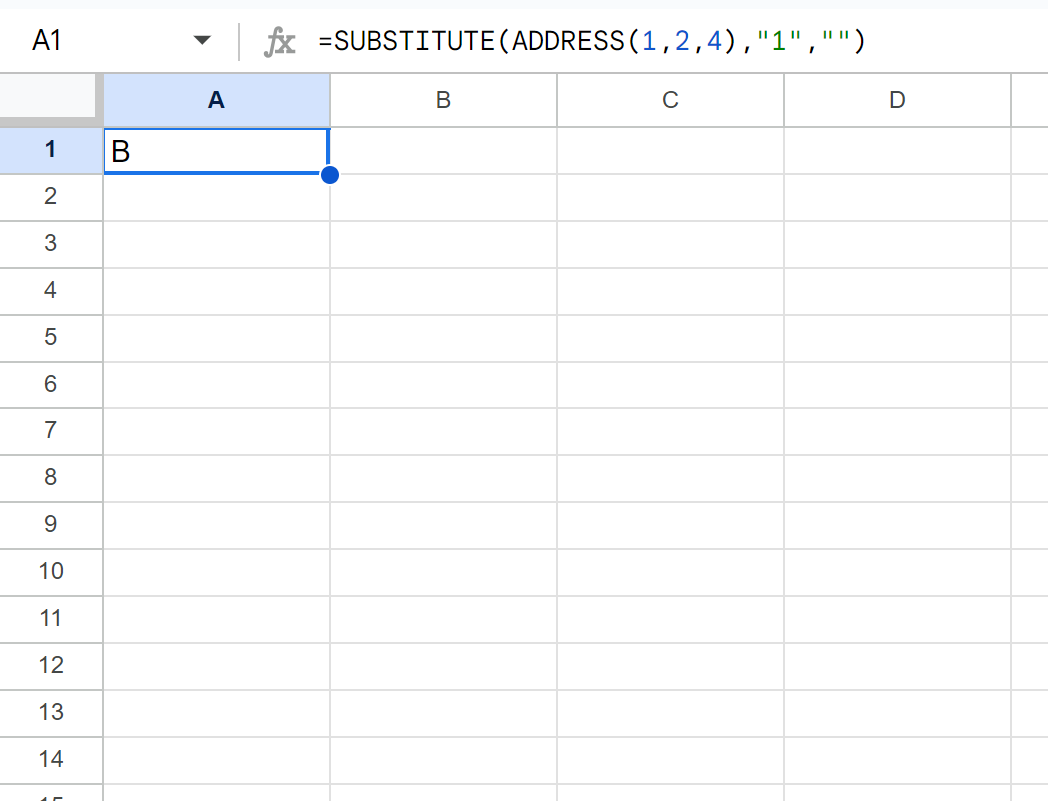Click cell A1 containing B
The height and width of the screenshot is (801, 1048).
pyautogui.click(x=216, y=151)
